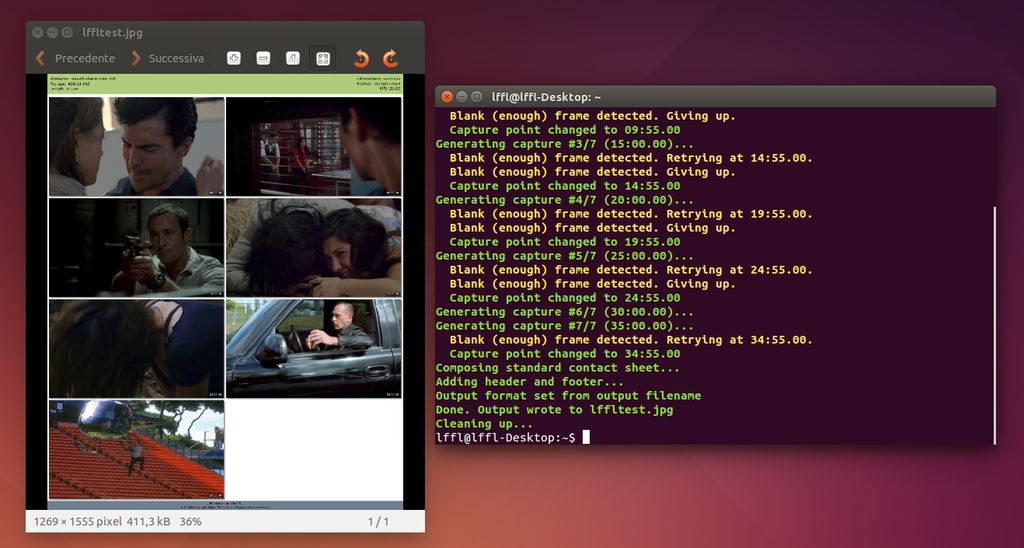Go to previous image with Precedente

[75, 58]
